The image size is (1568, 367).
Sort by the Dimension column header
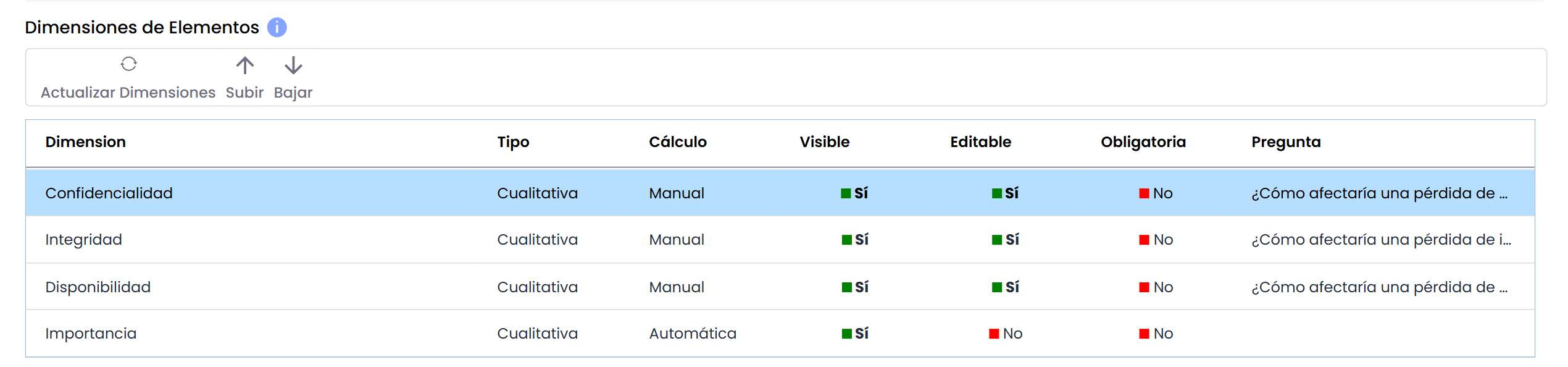[85, 142]
